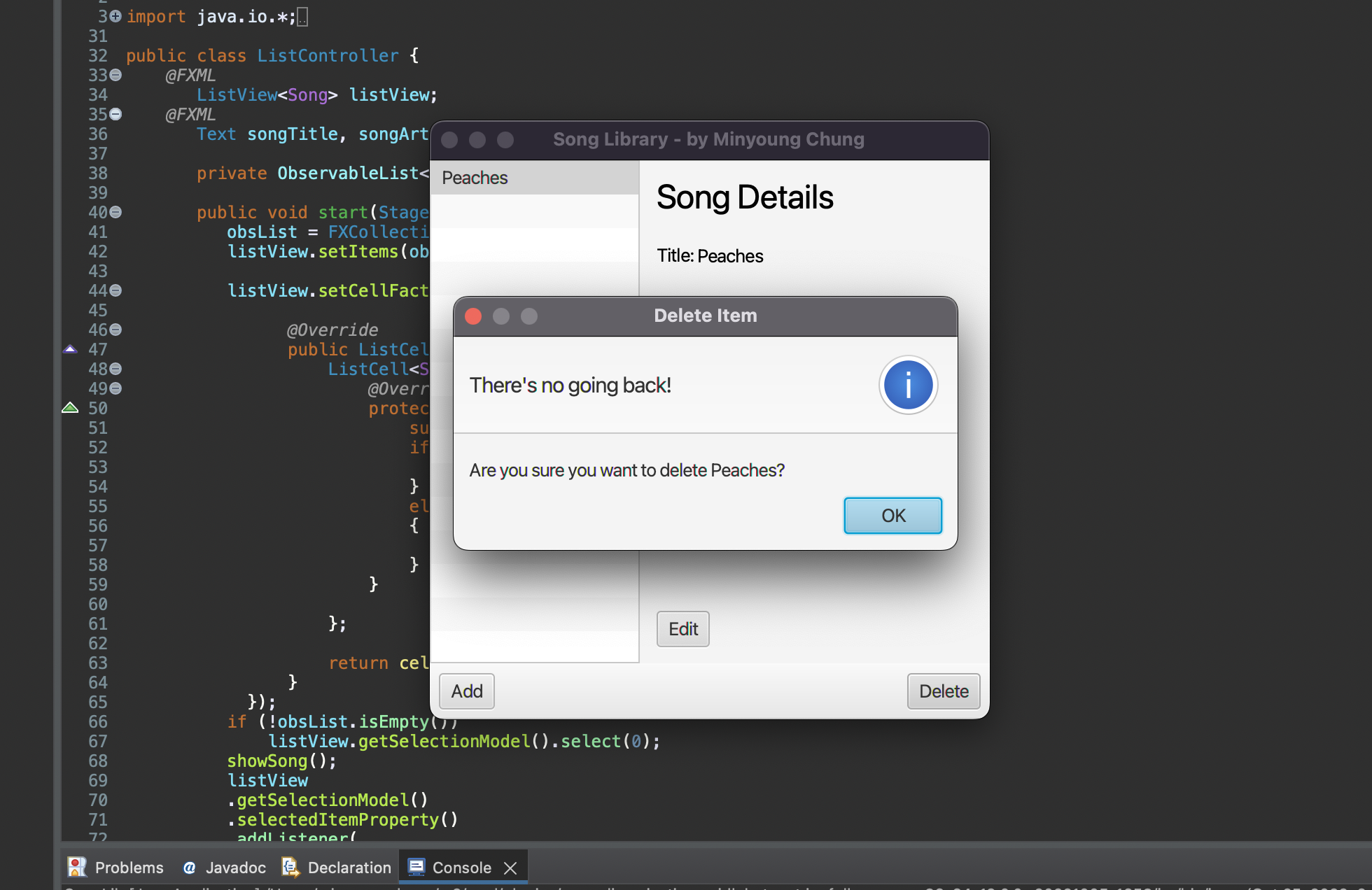Click OK in the Delete Item dialog

(x=892, y=516)
